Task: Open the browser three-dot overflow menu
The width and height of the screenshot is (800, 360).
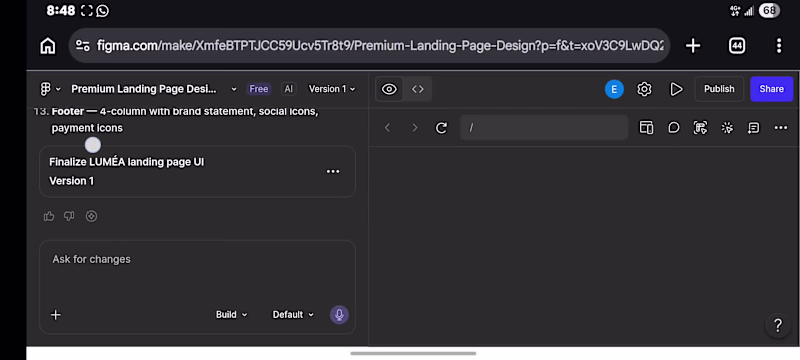Action: click(x=779, y=46)
